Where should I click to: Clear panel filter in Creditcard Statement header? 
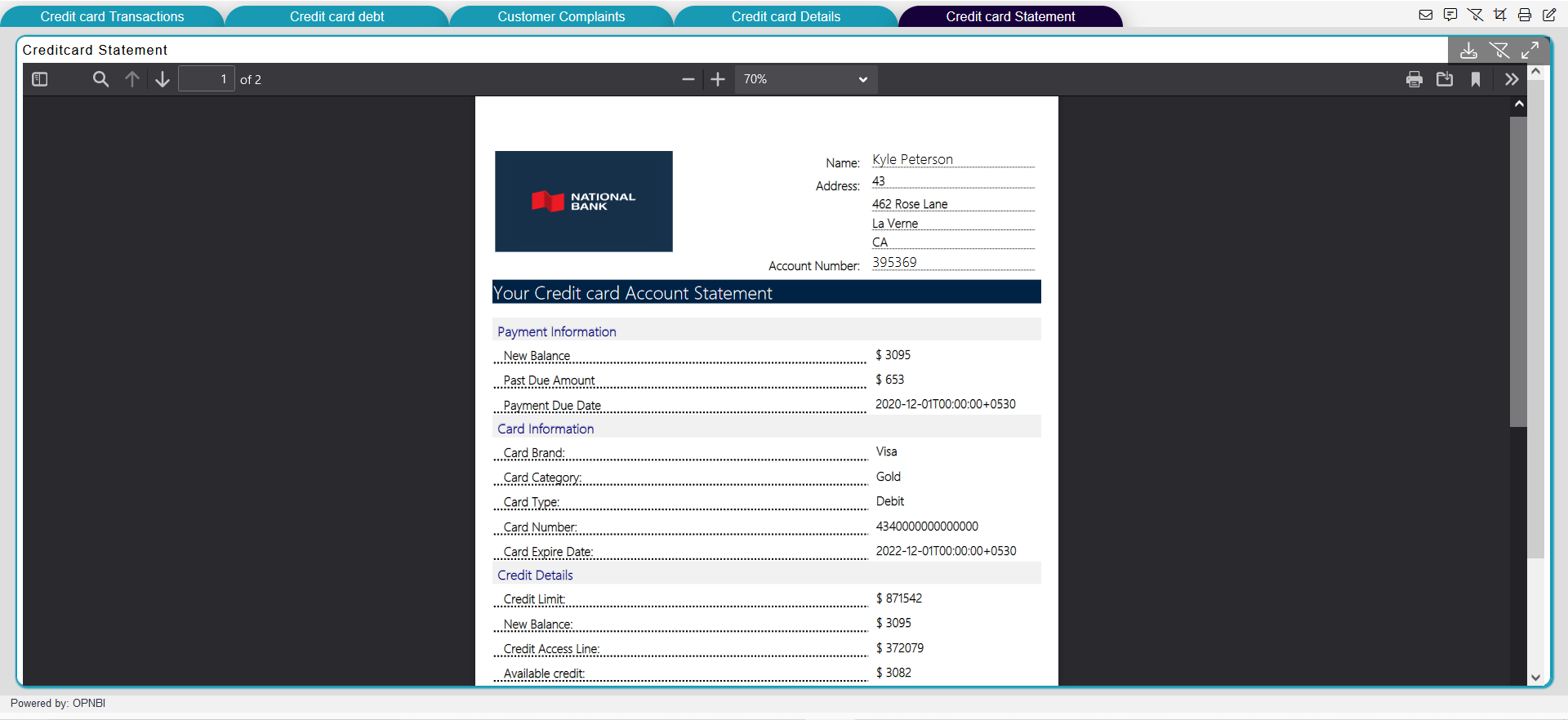pyautogui.click(x=1499, y=51)
